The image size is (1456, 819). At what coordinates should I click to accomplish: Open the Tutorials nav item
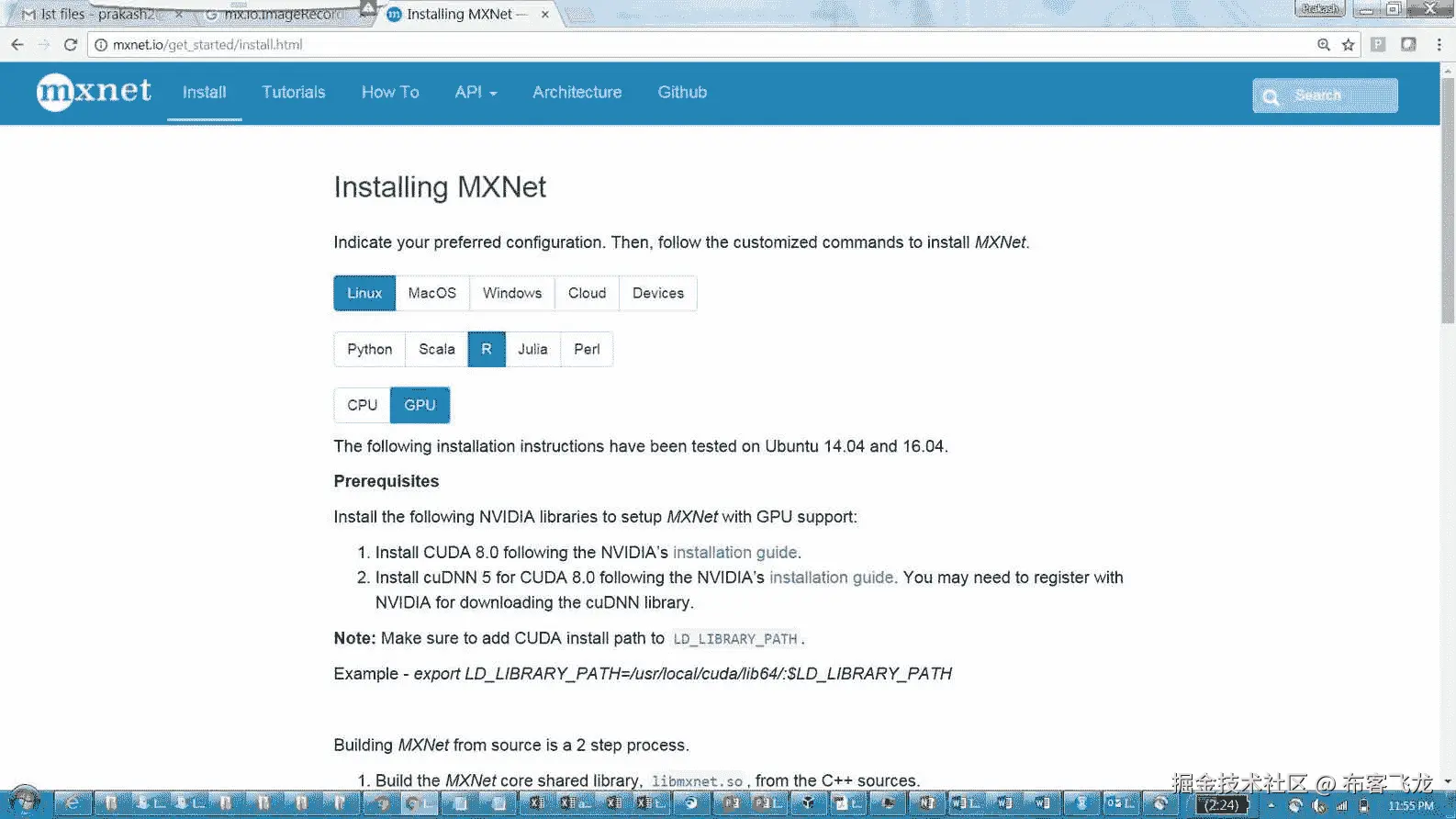[x=294, y=92]
